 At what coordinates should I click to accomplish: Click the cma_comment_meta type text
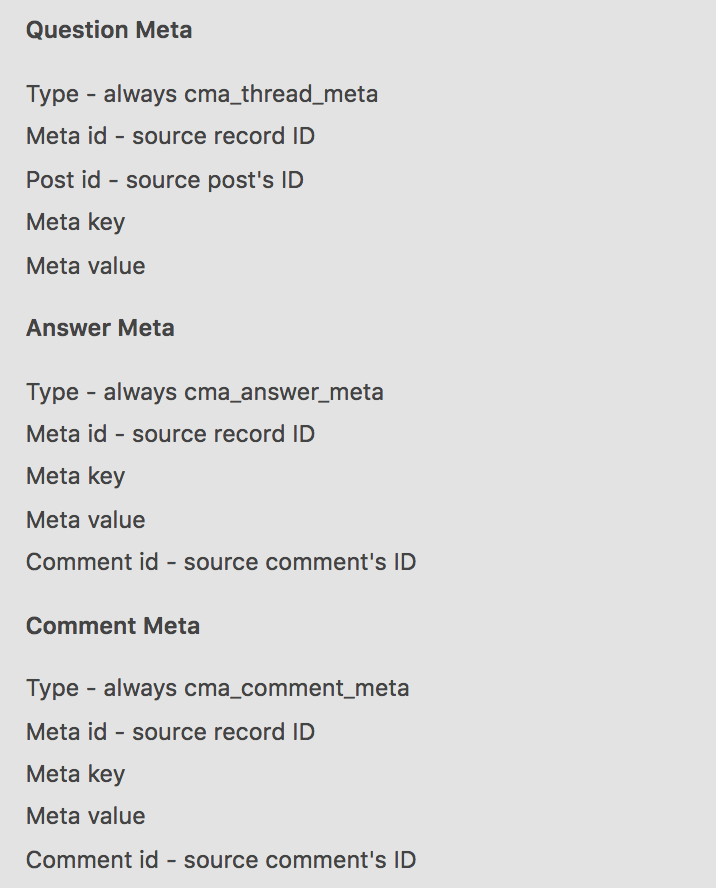tap(297, 688)
